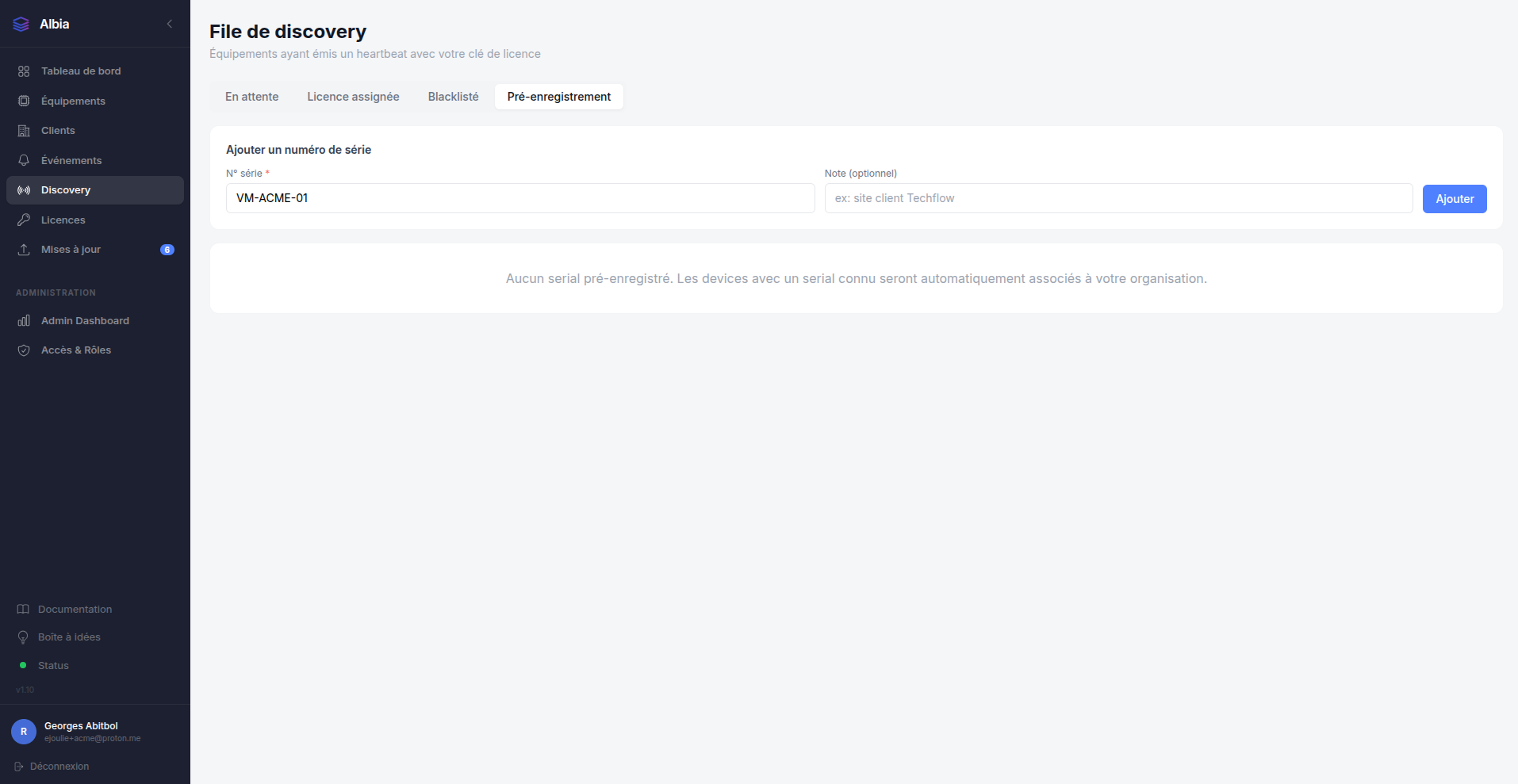The image size is (1518, 784).
Task: Click the Admin Dashboard bar chart icon
Action: [24, 320]
